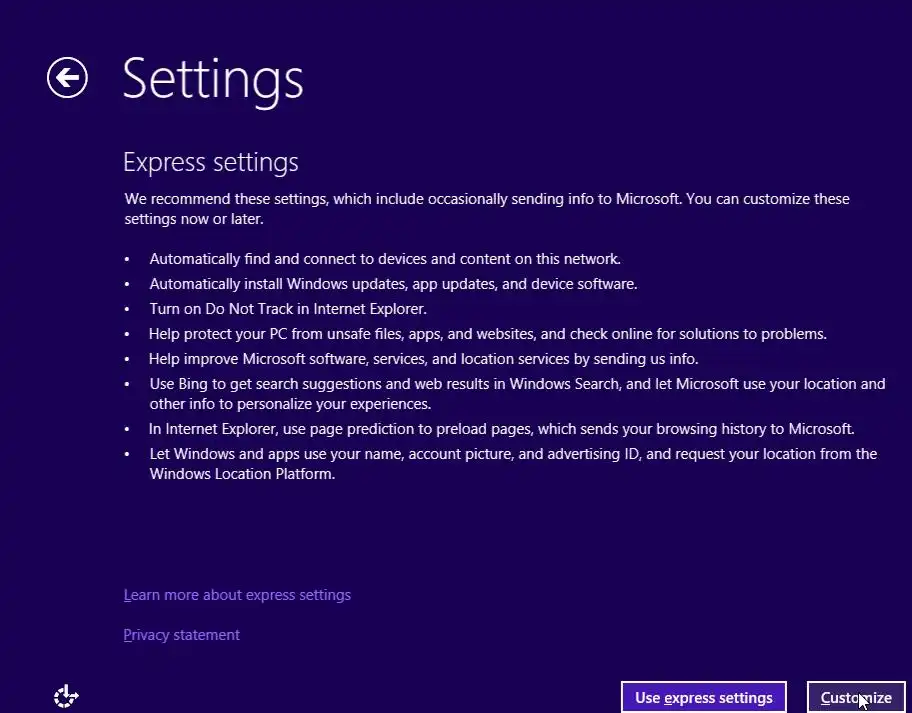Click the 'use page prediction to preload pages' item
This screenshot has height=713, width=912.
pyautogui.click(x=501, y=429)
